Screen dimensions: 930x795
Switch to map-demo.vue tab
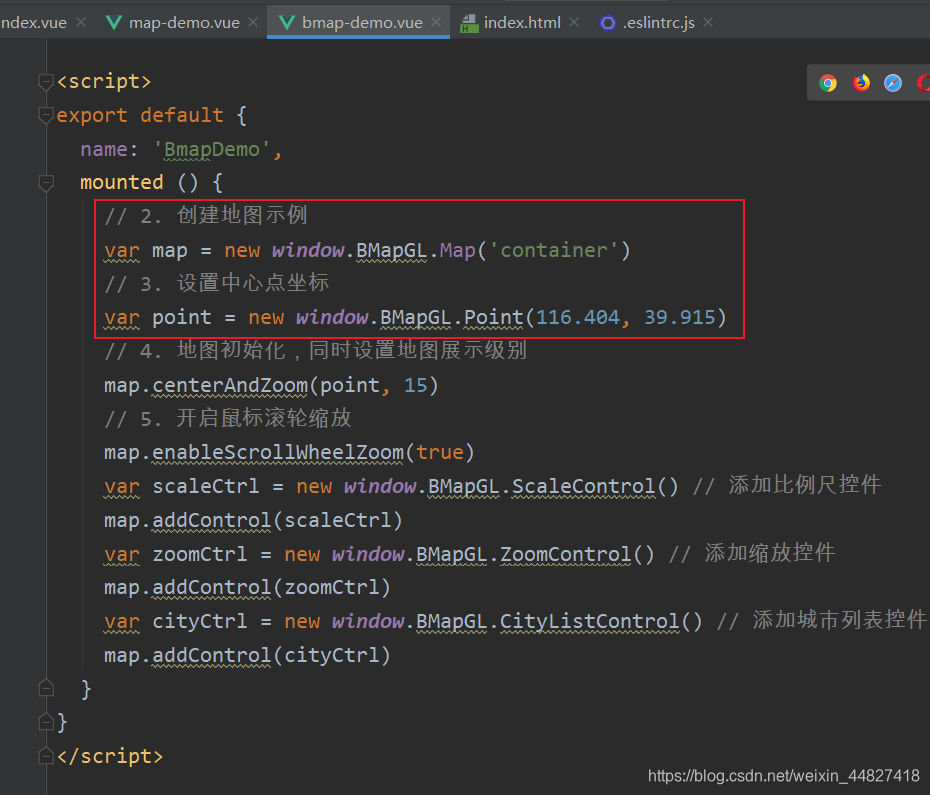184,23
